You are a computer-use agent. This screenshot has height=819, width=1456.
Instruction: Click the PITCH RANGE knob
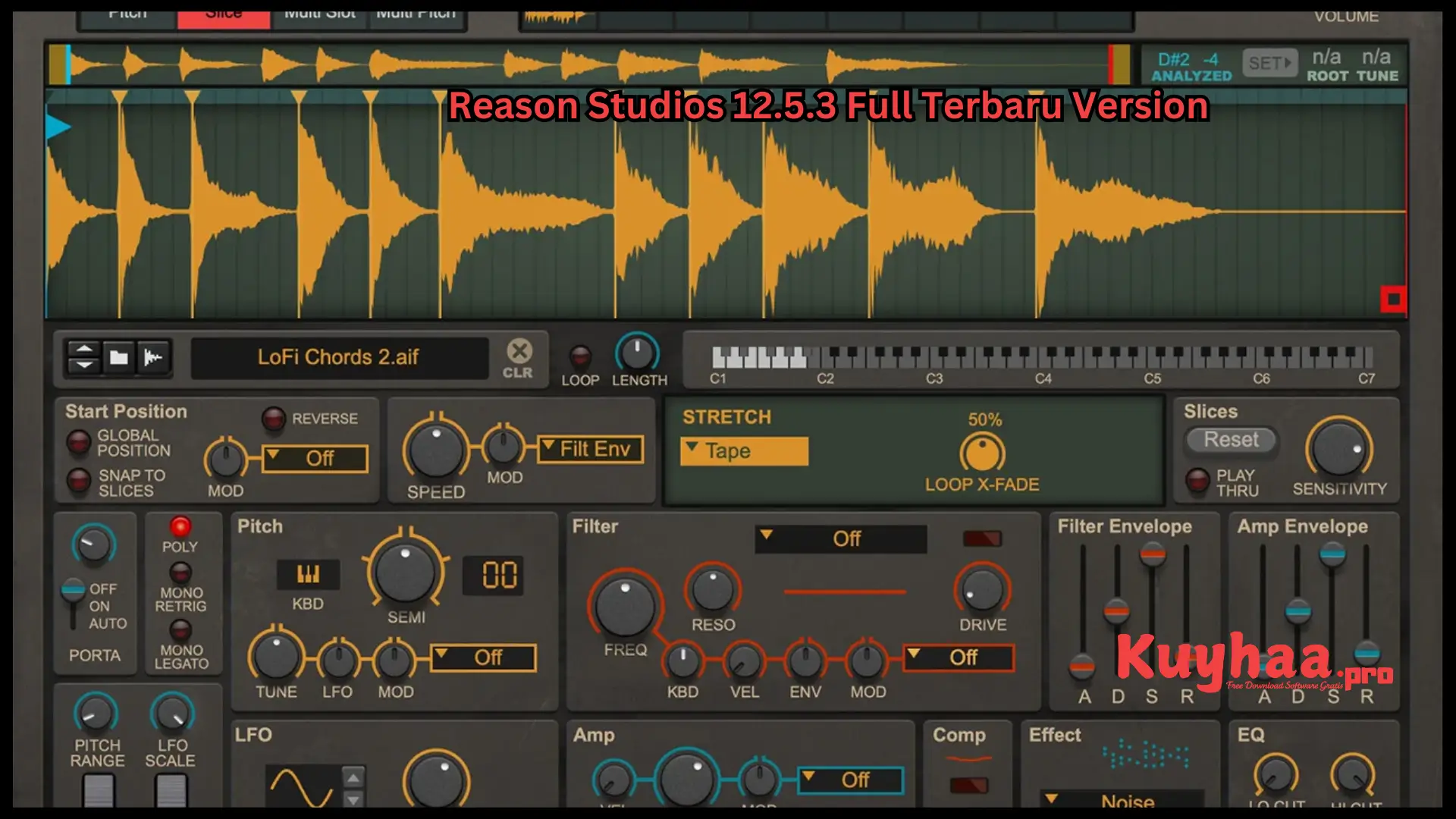pyautogui.click(x=96, y=713)
